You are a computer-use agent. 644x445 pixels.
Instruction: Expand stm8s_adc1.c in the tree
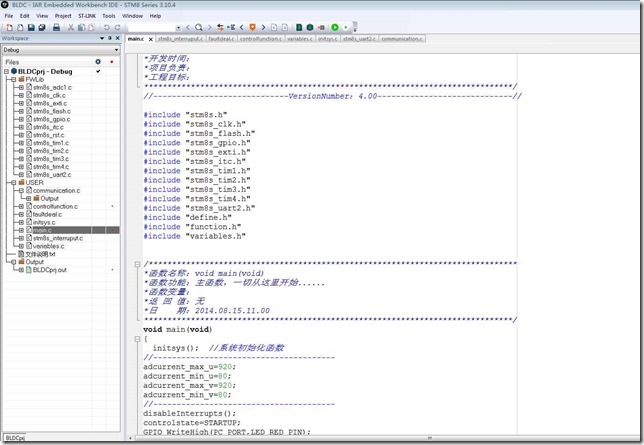(21, 88)
